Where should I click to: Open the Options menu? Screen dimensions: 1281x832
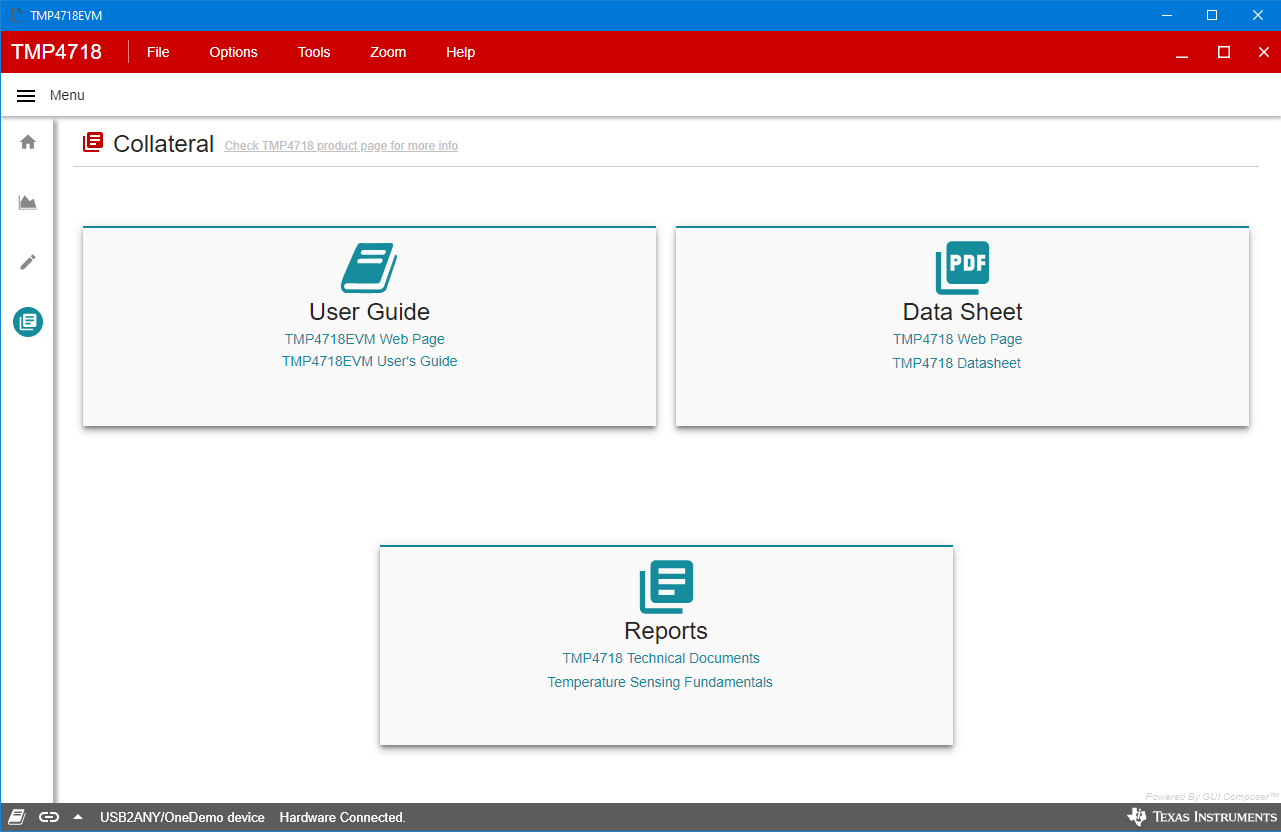(x=233, y=52)
